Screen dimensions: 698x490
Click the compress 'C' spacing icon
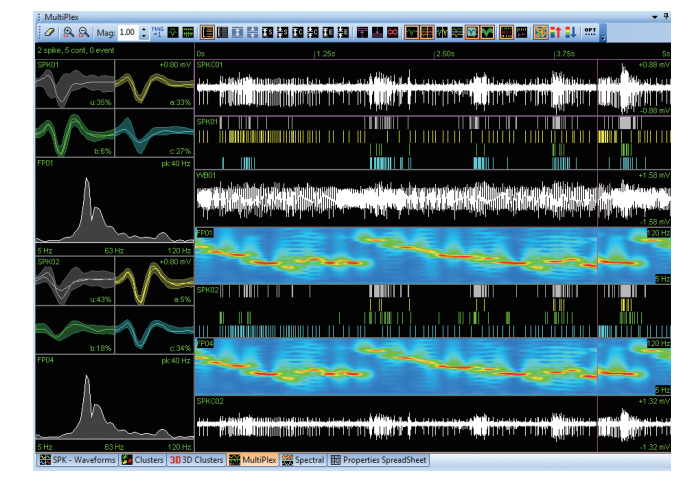pos(312,32)
